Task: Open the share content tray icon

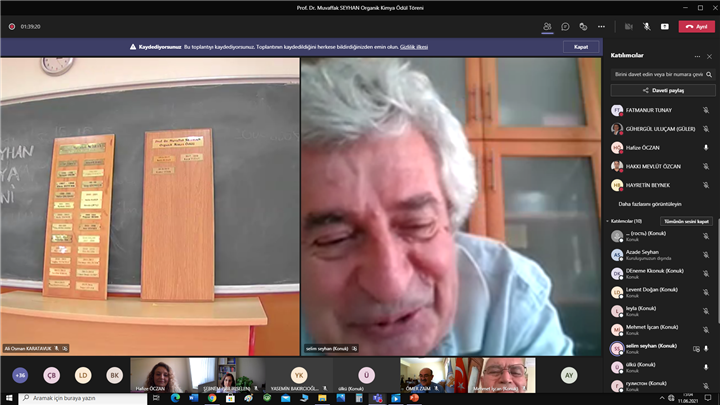Action: click(x=665, y=26)
